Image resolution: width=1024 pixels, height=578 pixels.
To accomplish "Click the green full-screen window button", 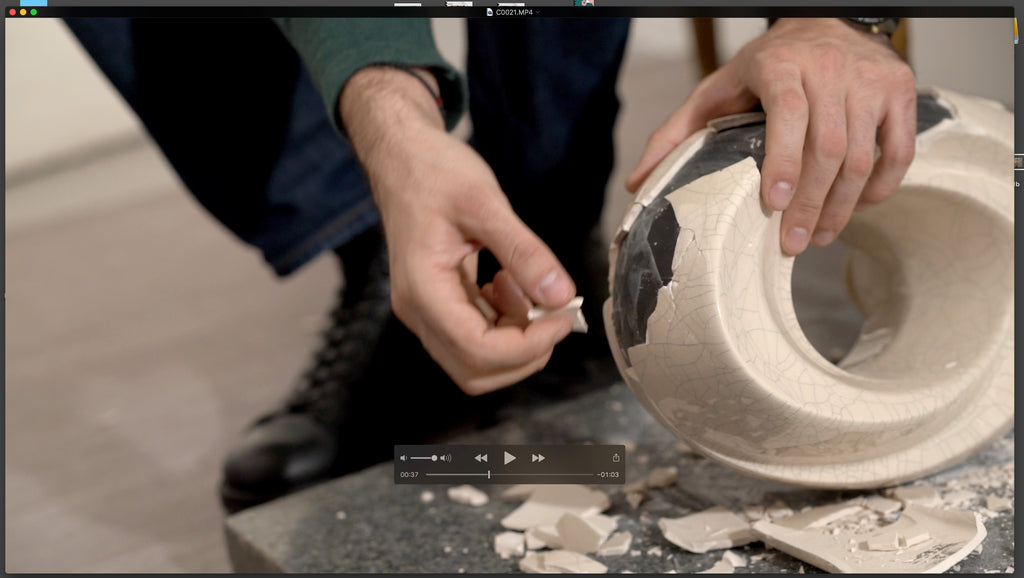I will tap(33, 12).
